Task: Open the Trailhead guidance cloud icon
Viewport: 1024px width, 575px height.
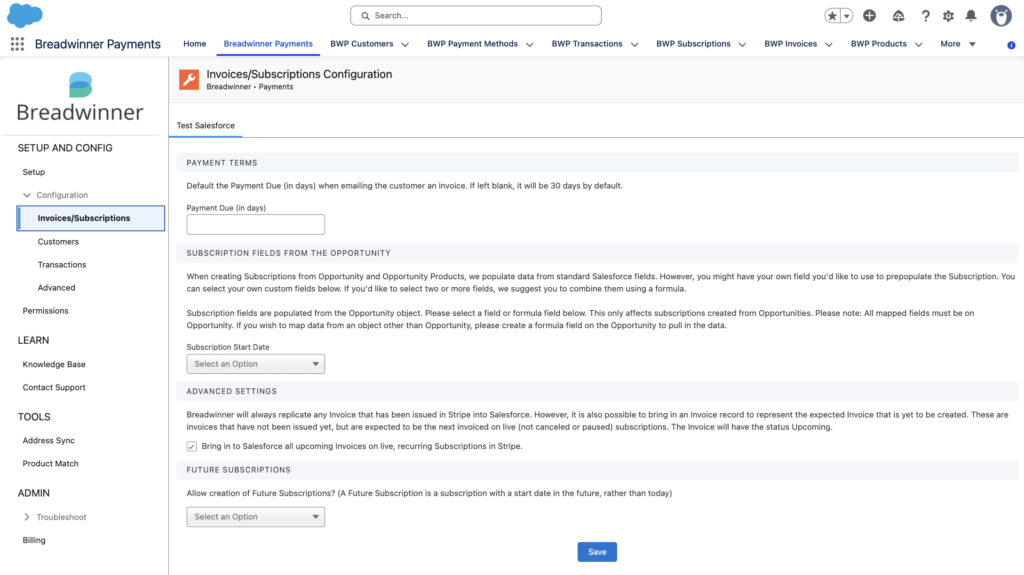Action: 899,16
